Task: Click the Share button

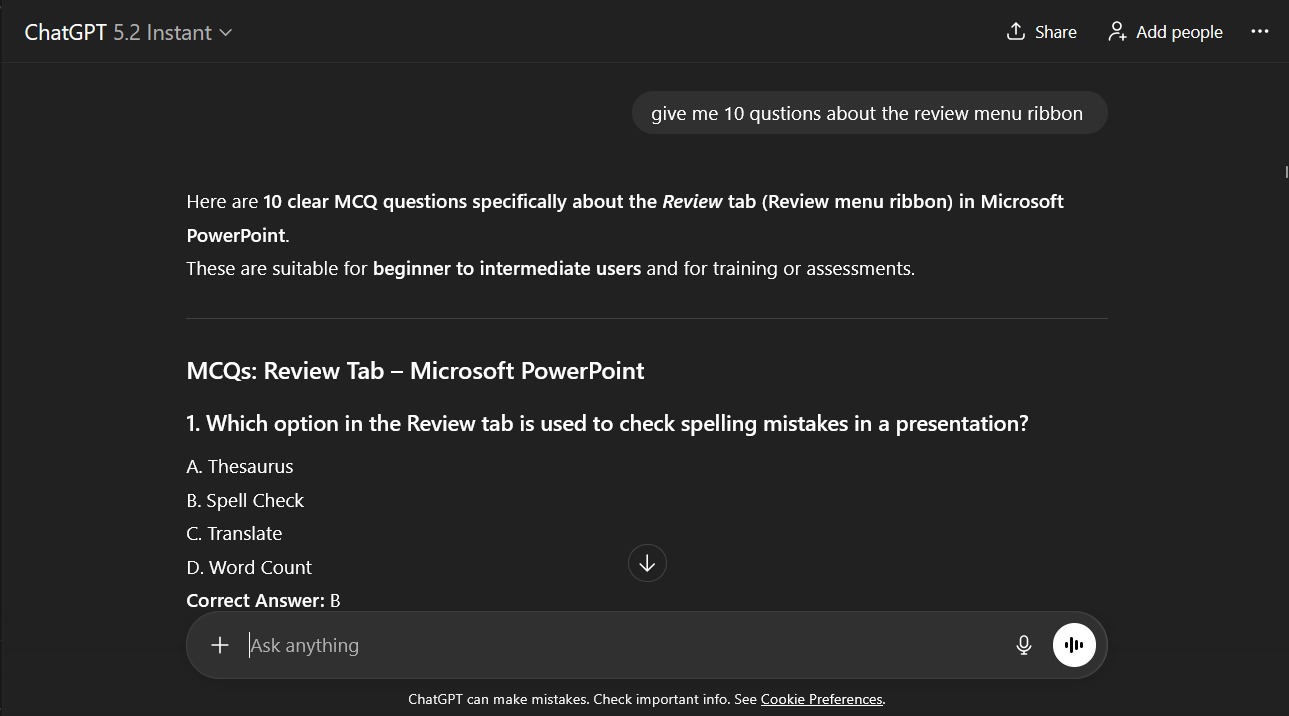Action: 1041,32
